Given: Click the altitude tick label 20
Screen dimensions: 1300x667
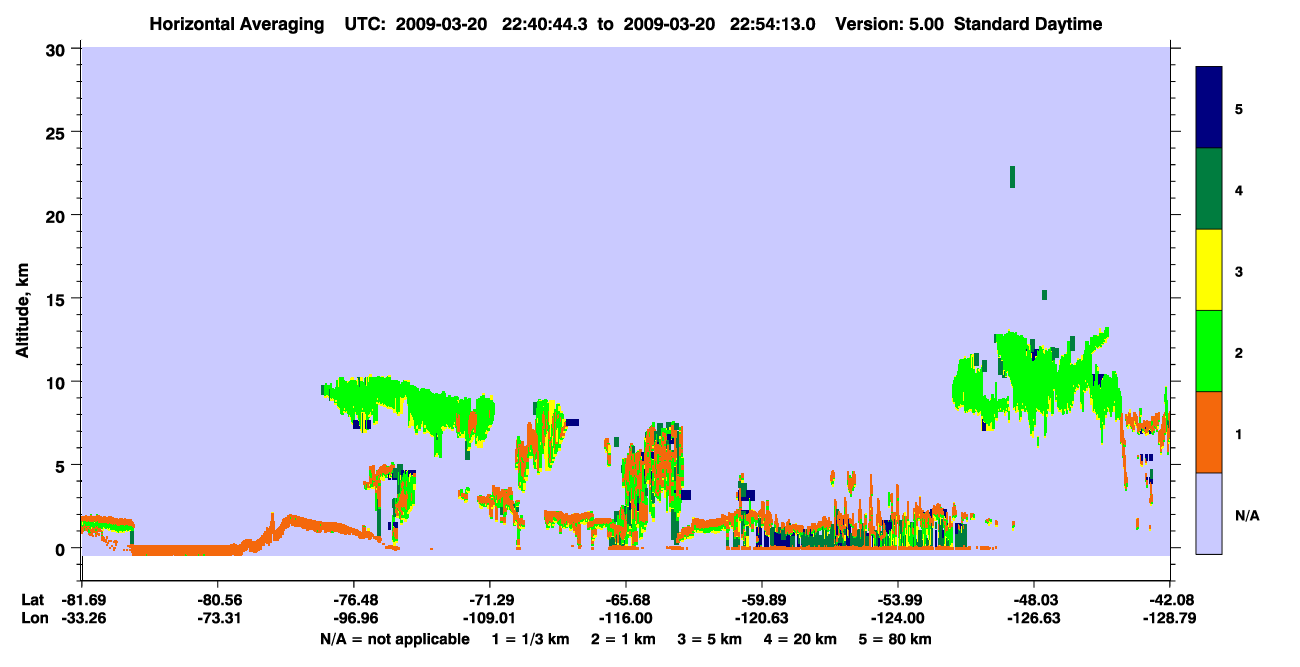Looking at the screenshot, I should pyautogui.click(x=58, y=215).
